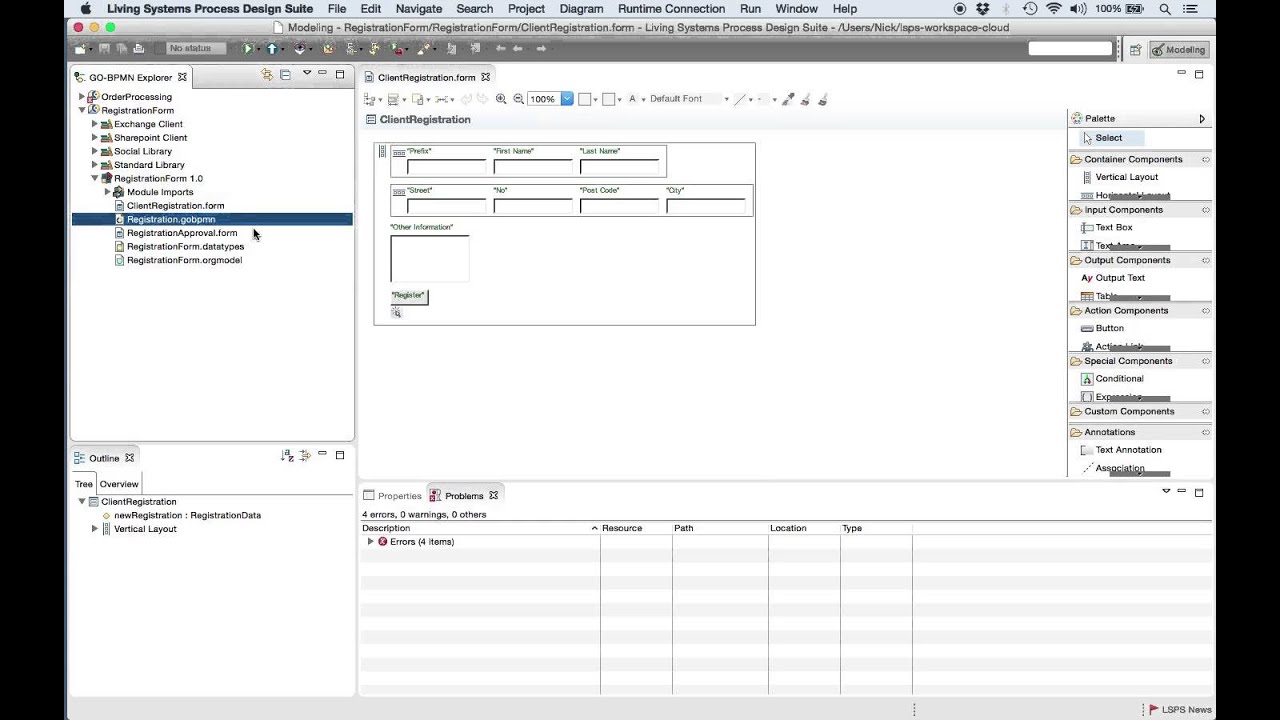The image size is (1280, 720).
Task: Select RegistrationForm.datatypes in explorer
Action: click(x=185, y=246)
